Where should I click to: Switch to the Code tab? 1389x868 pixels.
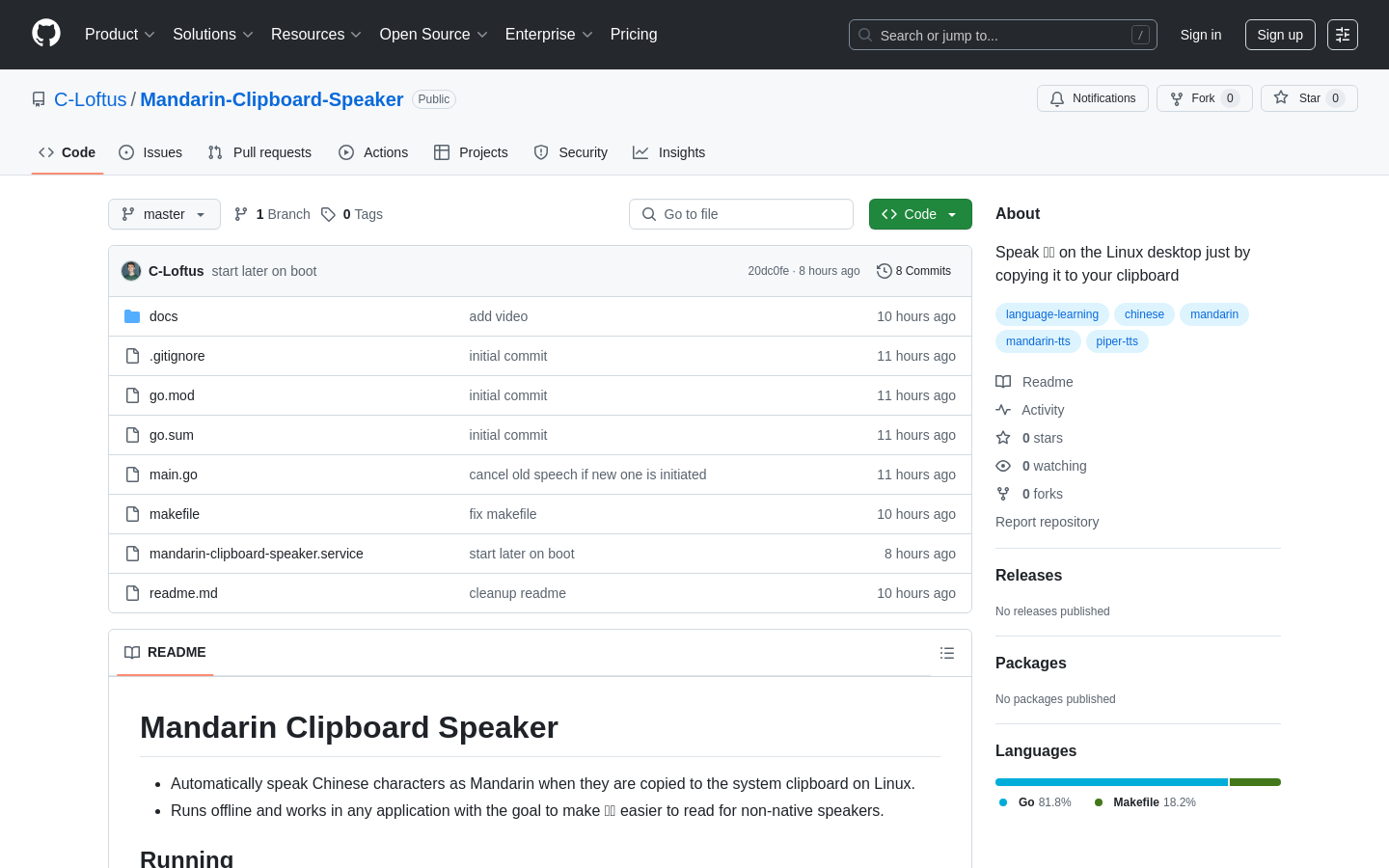[68, 152]
